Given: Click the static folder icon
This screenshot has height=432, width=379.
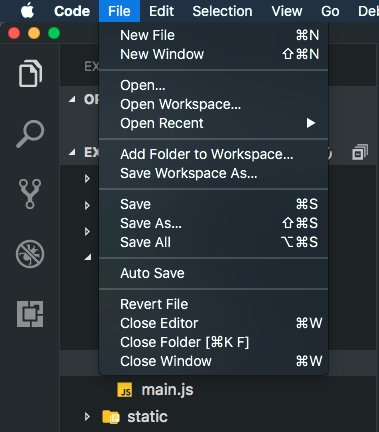Looking at the screenshot, I should pyautogui.click(x=111, y=417).
